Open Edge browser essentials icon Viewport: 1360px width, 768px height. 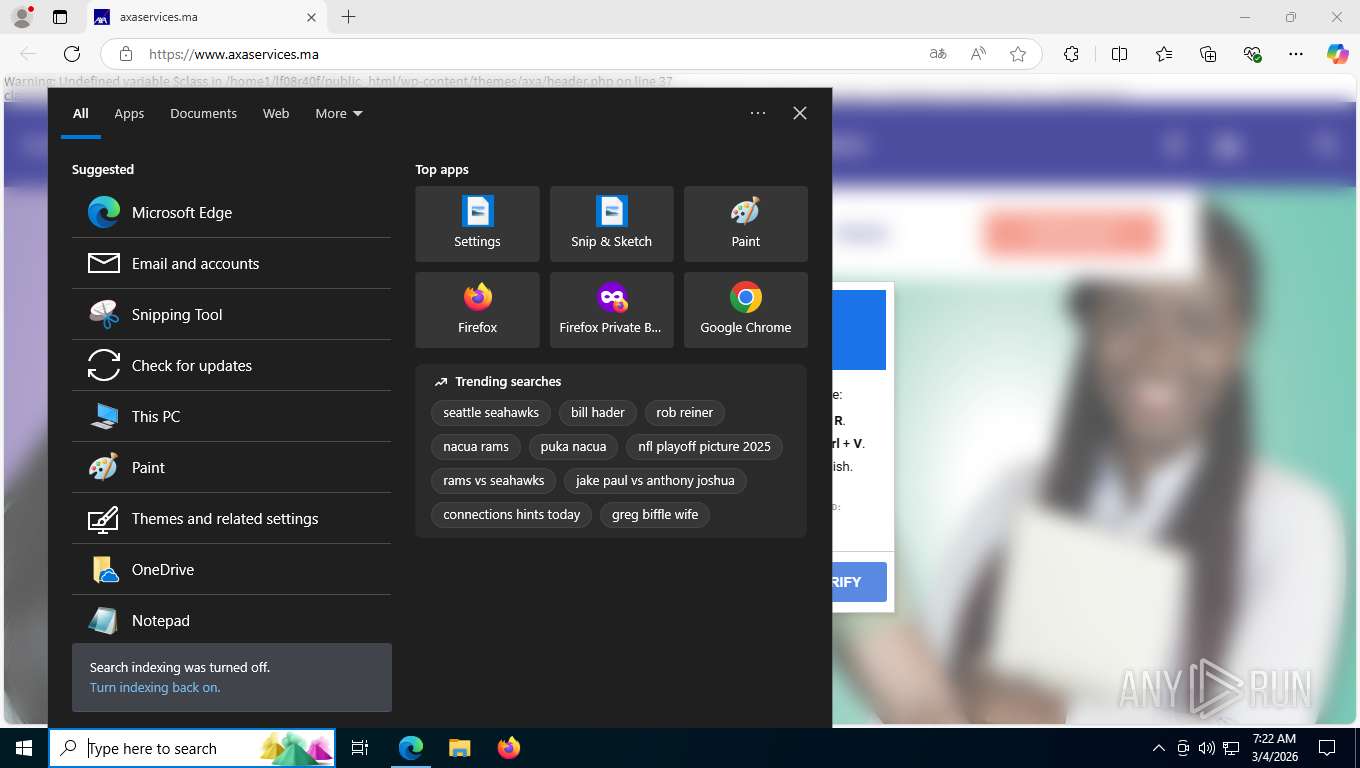pos(1252,54)
